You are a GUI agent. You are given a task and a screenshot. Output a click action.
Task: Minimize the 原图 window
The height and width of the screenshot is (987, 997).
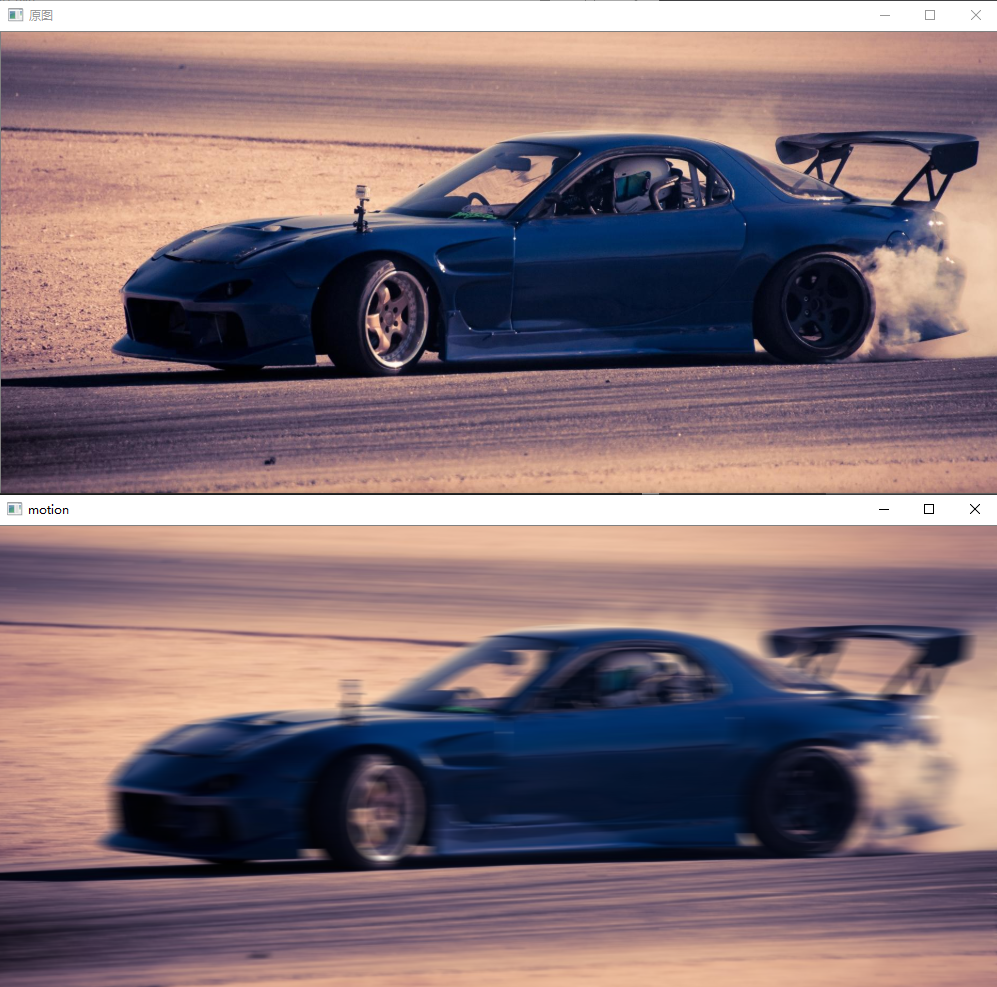tap(884, 15)
